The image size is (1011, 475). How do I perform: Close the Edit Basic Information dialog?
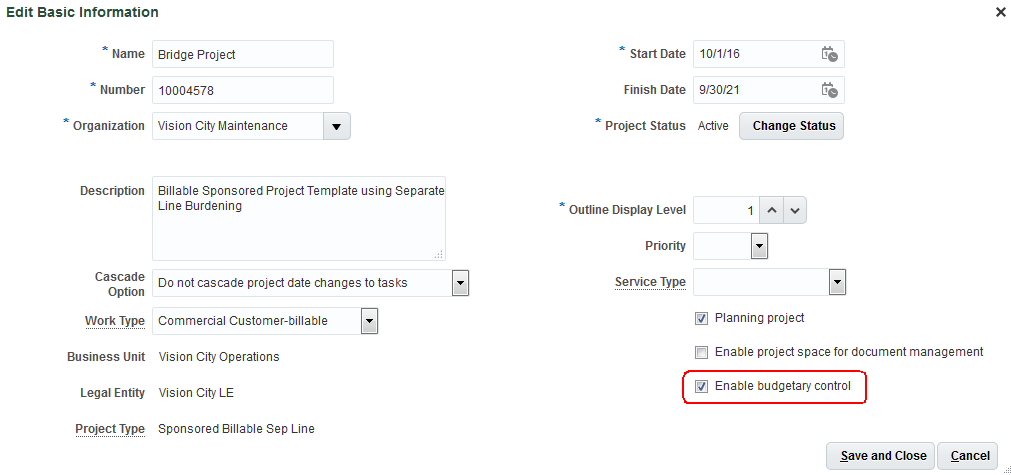(1000, 12)
